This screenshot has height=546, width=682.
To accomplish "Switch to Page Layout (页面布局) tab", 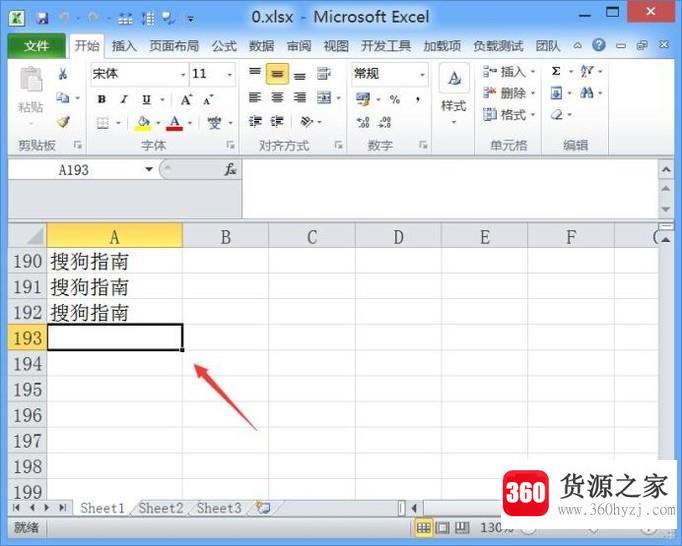I will coord(174,46).
